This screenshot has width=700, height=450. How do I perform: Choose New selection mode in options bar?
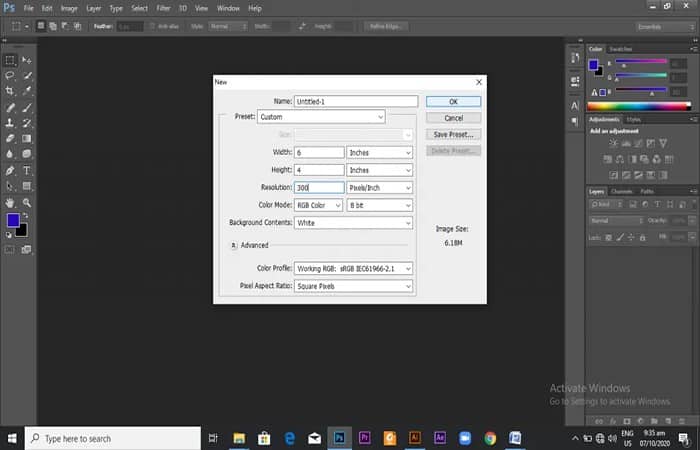point(41,26)
